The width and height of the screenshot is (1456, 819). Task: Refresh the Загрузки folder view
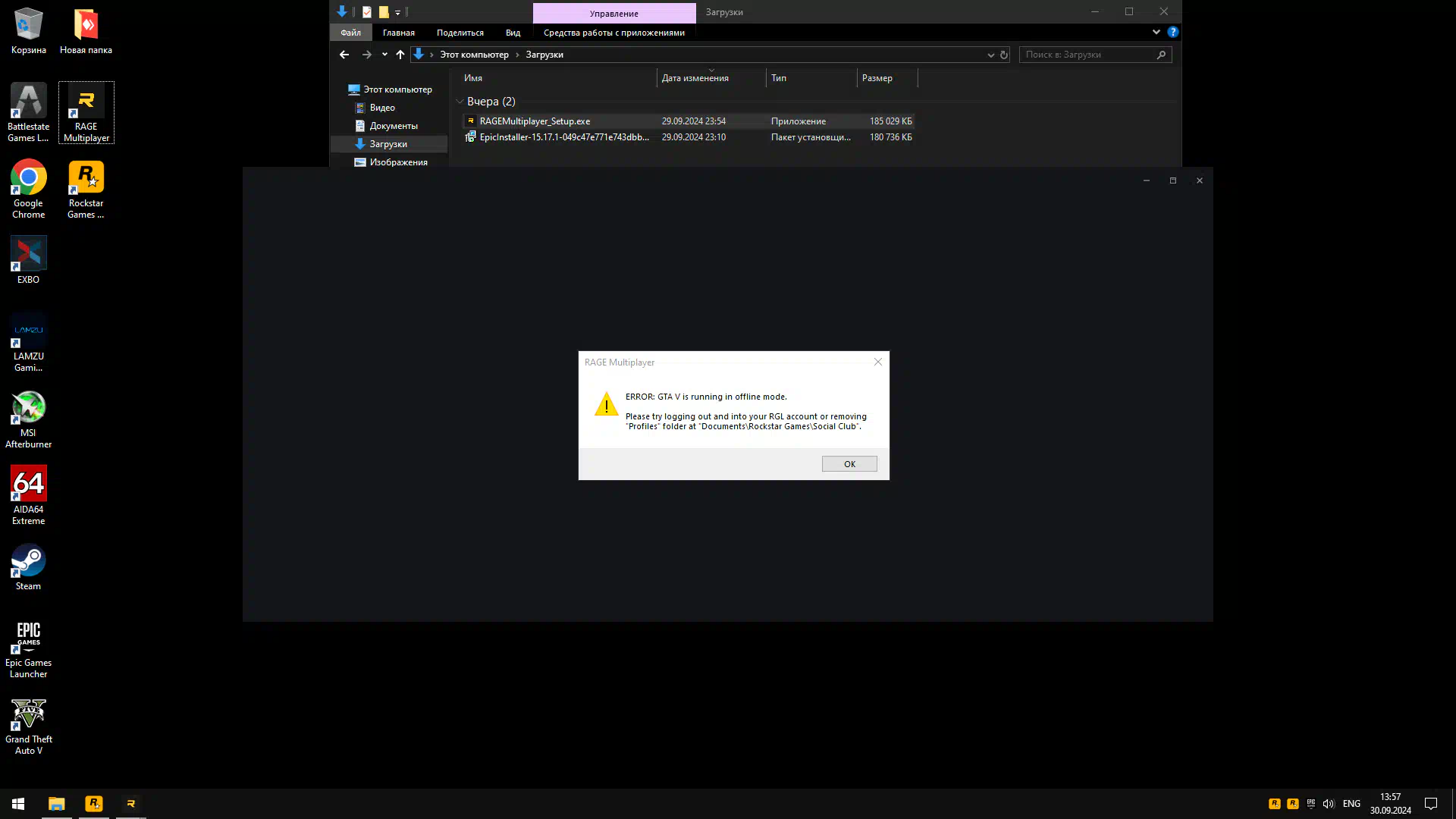[1004, 55]
